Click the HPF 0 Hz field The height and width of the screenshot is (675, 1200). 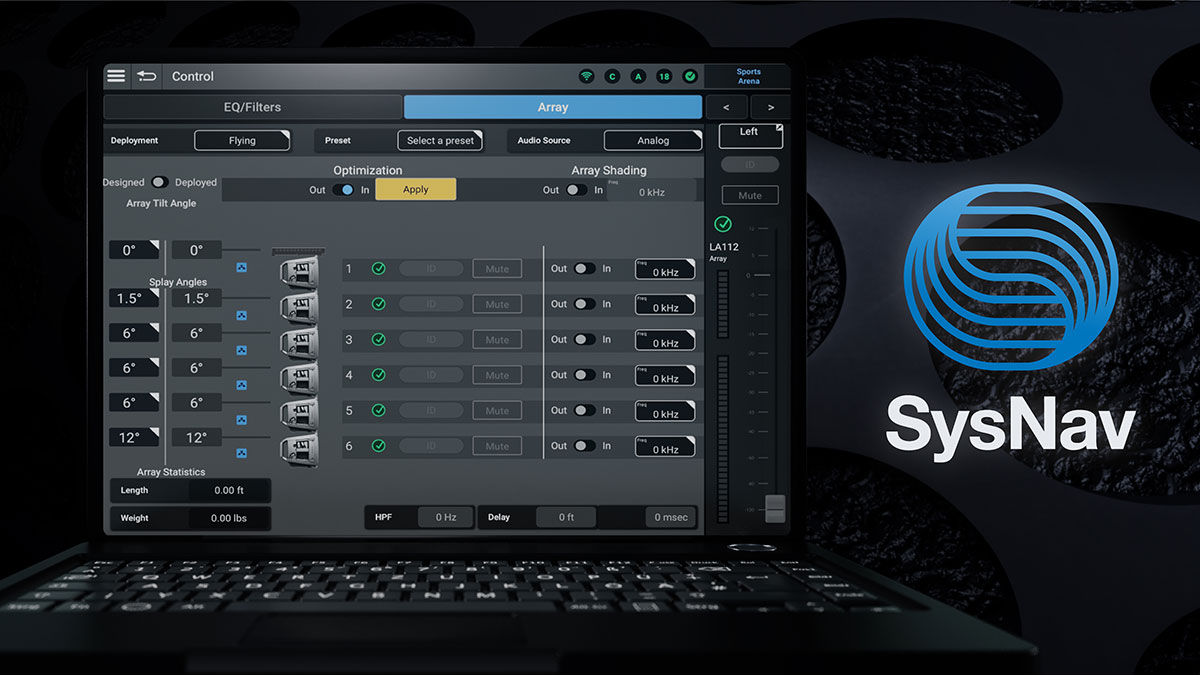(445, 517)
